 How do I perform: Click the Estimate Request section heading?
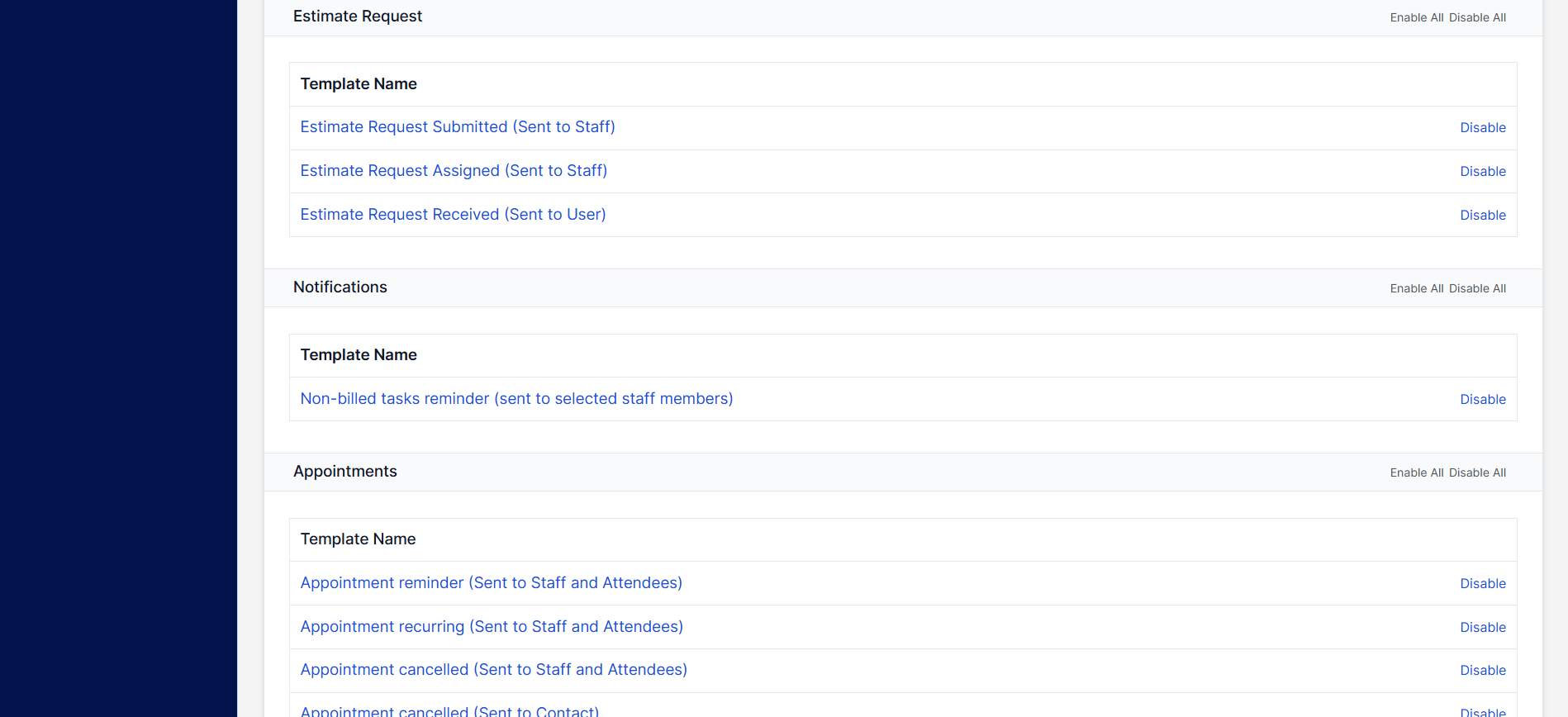pyautogui.click(x=358, y=17)
